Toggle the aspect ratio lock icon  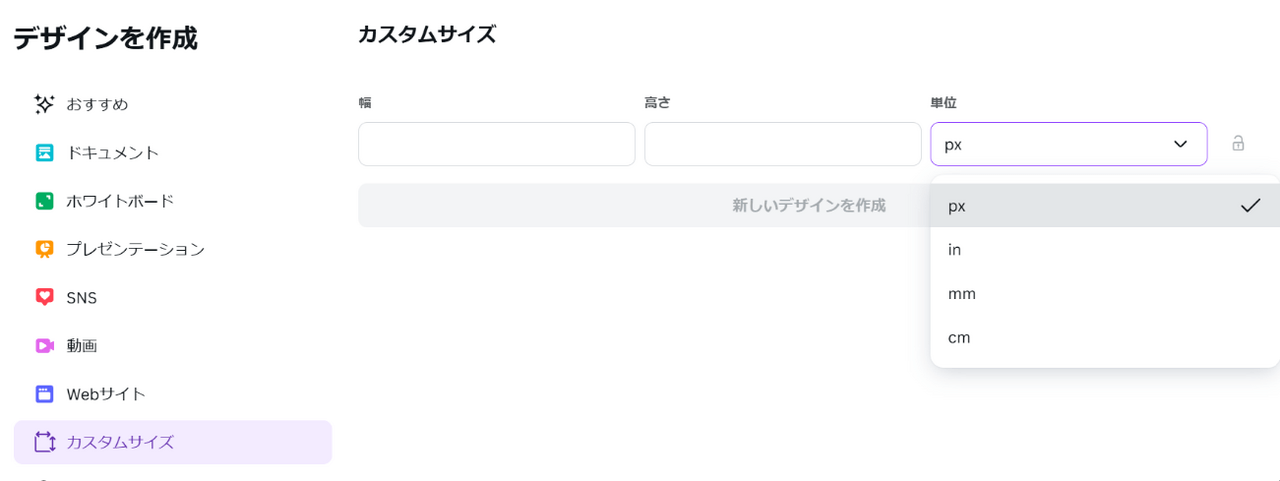tap(1238, 143)
